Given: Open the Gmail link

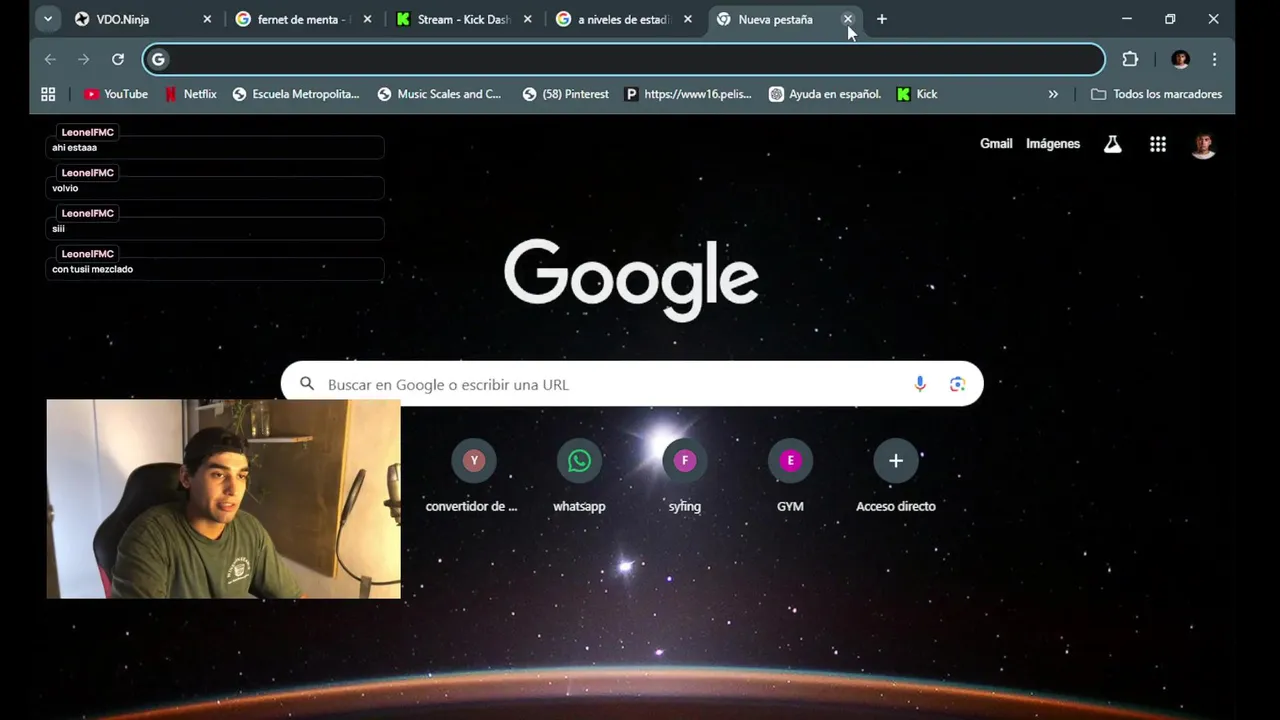Looking at the screenshot, I should [x=996, y=144].
